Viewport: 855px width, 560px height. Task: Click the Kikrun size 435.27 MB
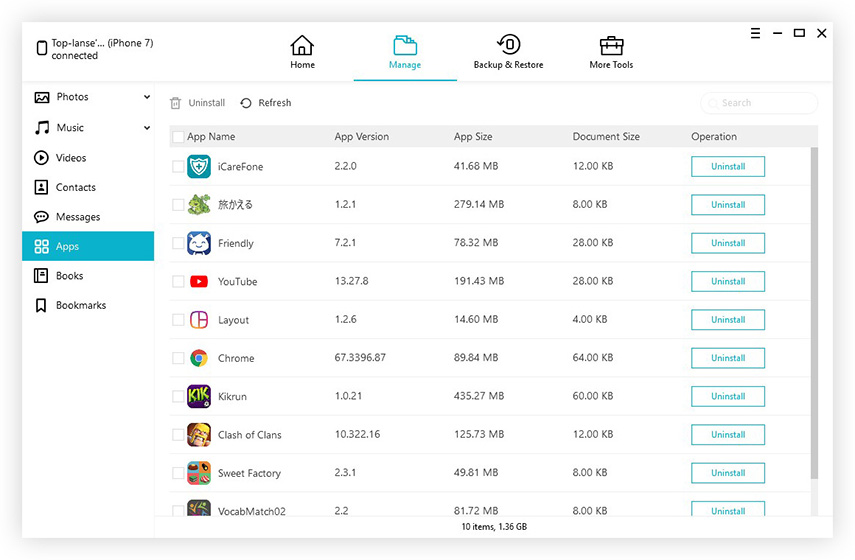(479, 396)
